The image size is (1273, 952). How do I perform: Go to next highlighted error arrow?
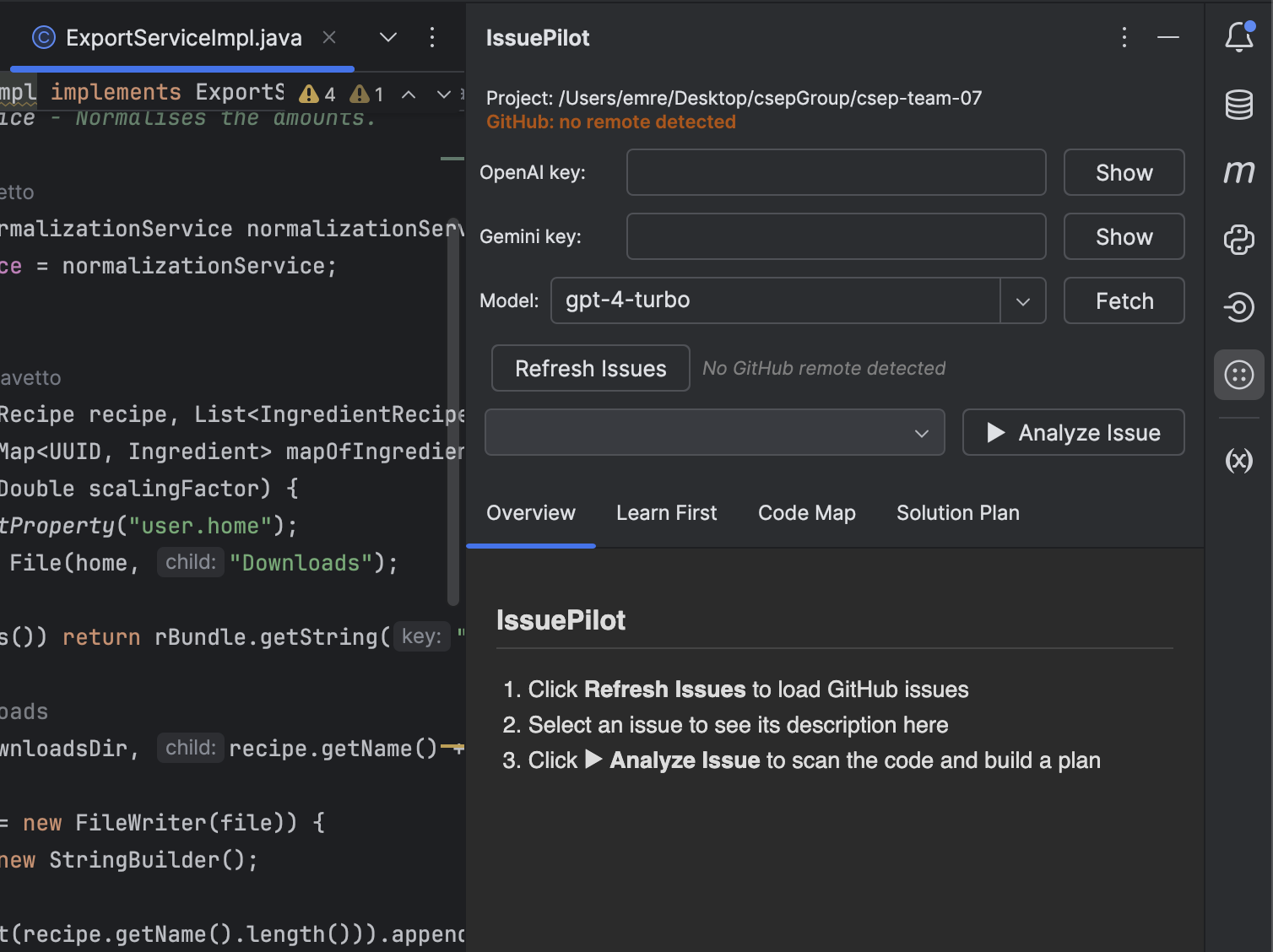click(444, 94)
